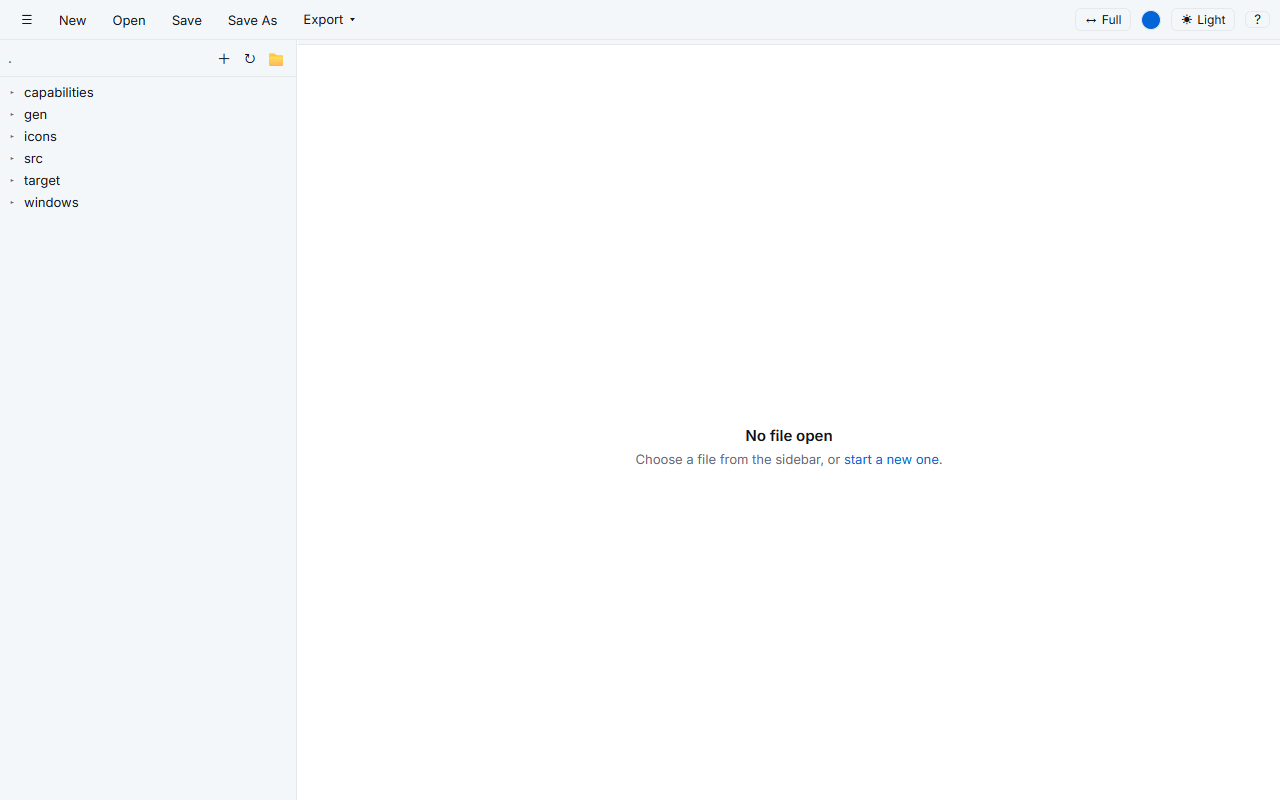Select the gen folder name
This screenshot has height=800, width=1280.
tap(35, 114)
